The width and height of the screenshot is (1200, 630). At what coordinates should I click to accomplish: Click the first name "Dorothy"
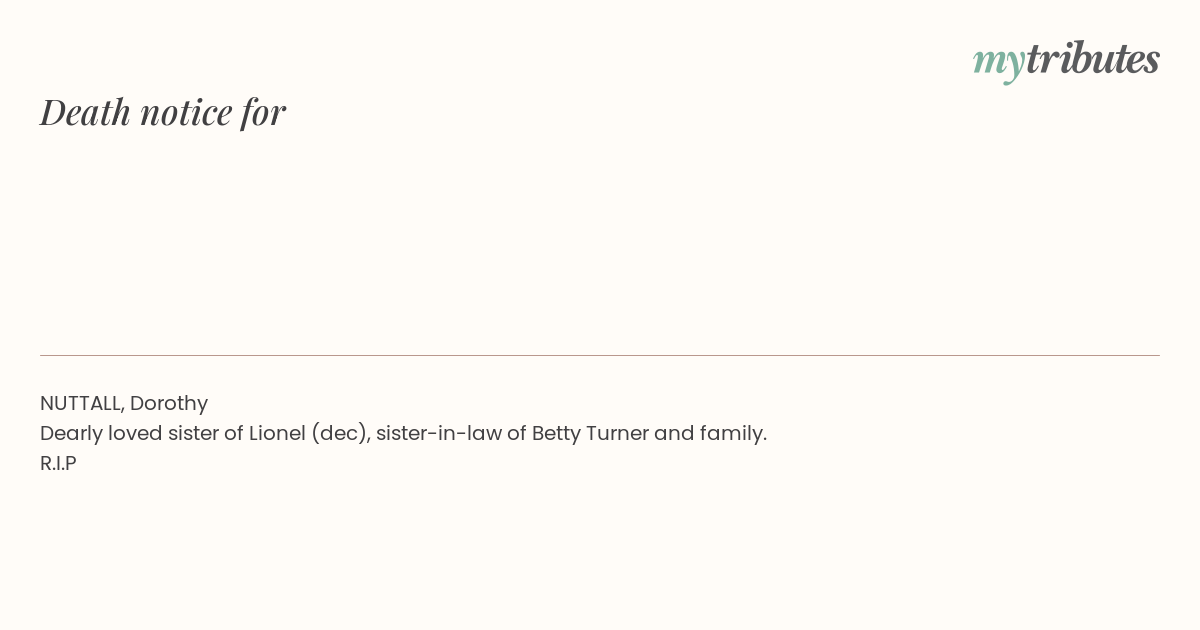[169, 403]
